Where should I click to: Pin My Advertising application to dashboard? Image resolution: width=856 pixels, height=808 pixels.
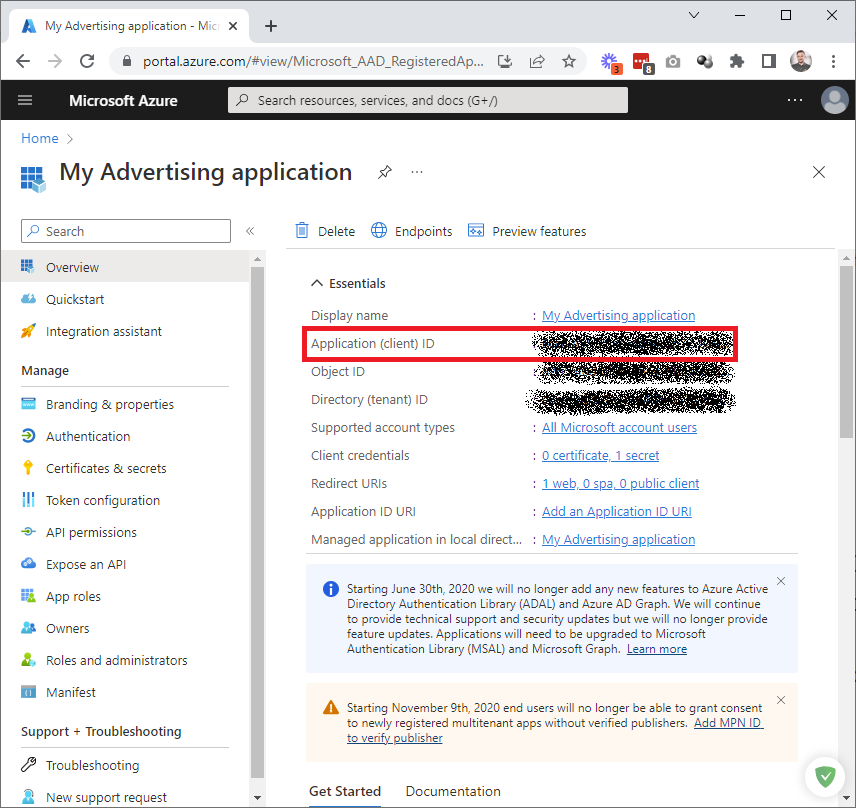tap(384, 172)
